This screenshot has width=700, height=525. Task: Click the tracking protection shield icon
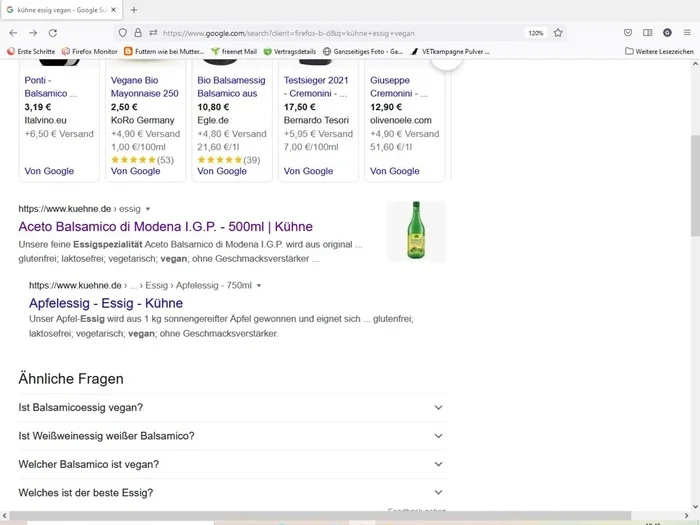pyautogui.click(x=124, y=32)
